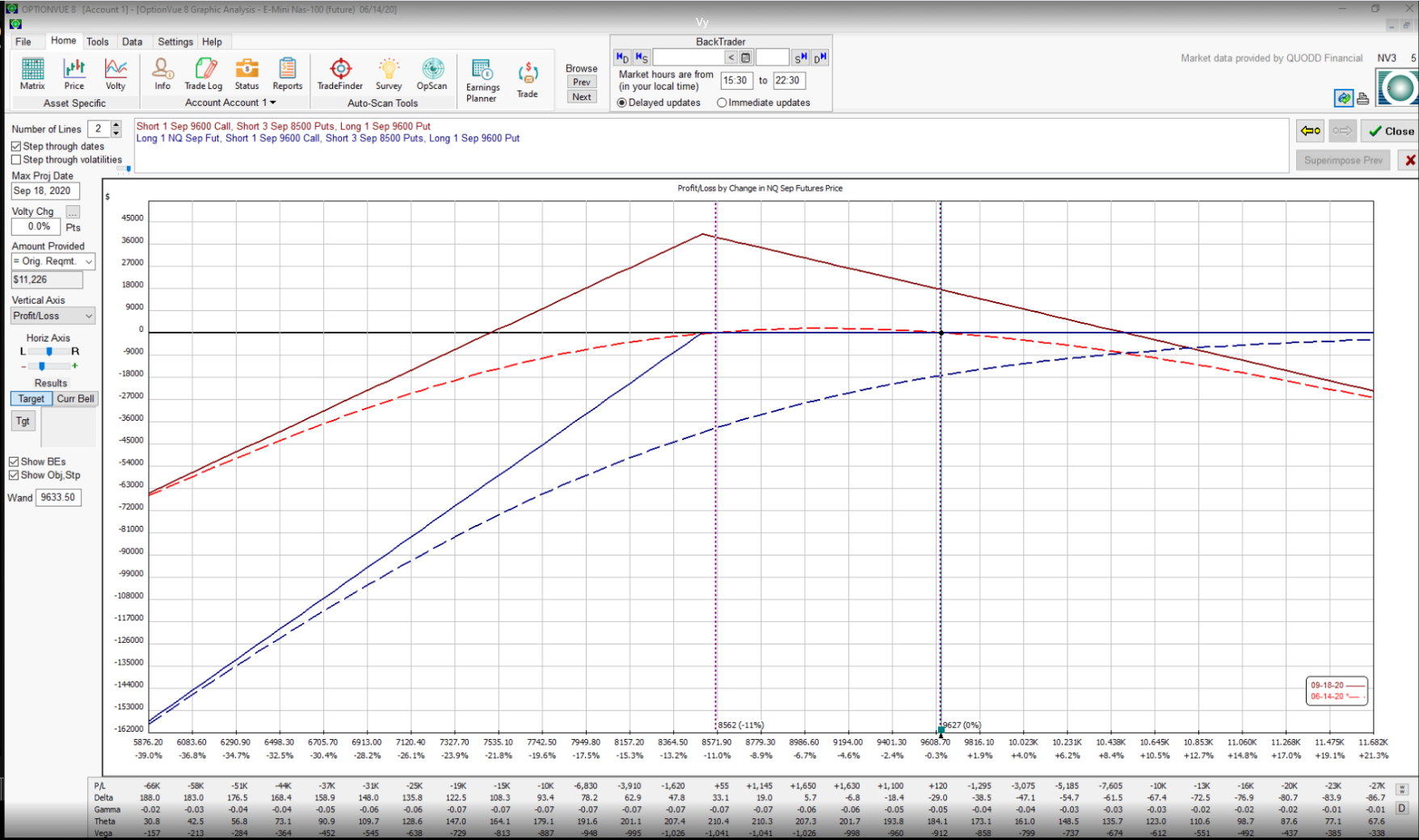1419x840 pixels.
Task: Adjust the Horiz Axis L-R slider
Action: click(49, 351)
